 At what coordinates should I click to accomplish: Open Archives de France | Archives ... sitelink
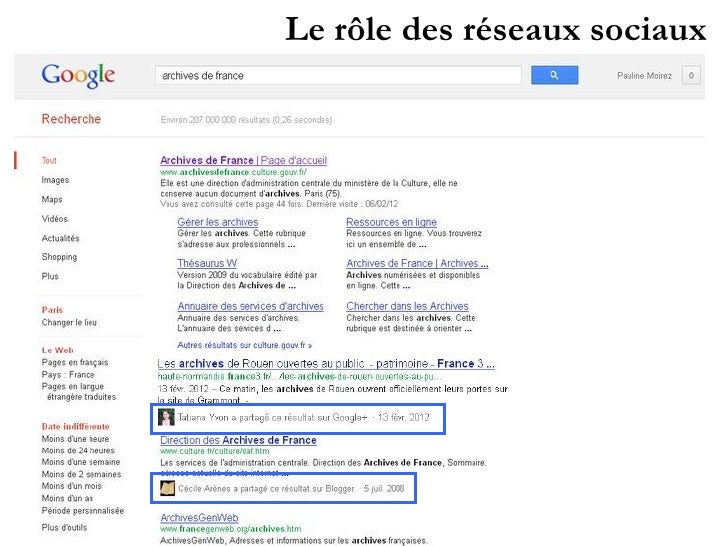pyautogui.click(x=417, y=263)
